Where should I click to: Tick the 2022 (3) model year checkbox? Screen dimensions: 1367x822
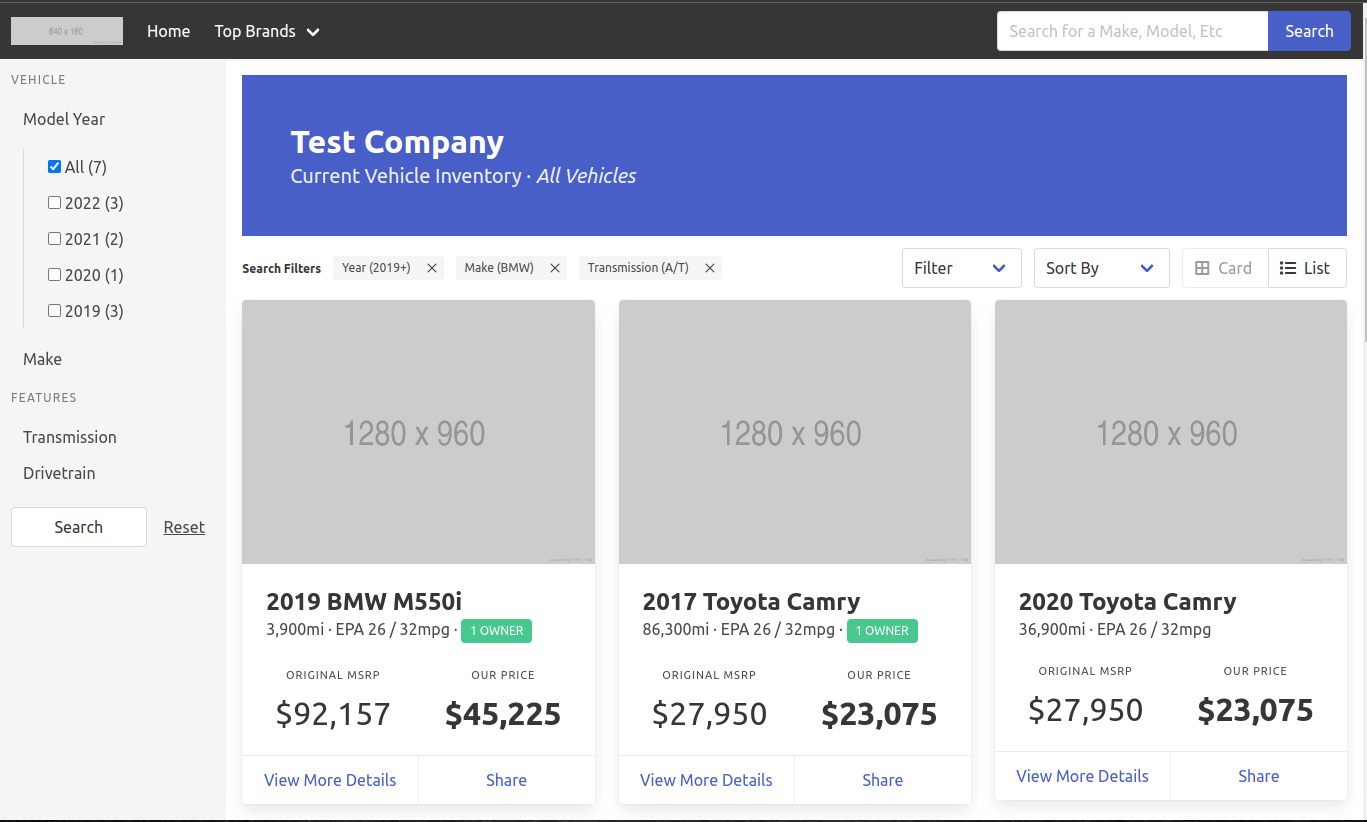[55, 203]
